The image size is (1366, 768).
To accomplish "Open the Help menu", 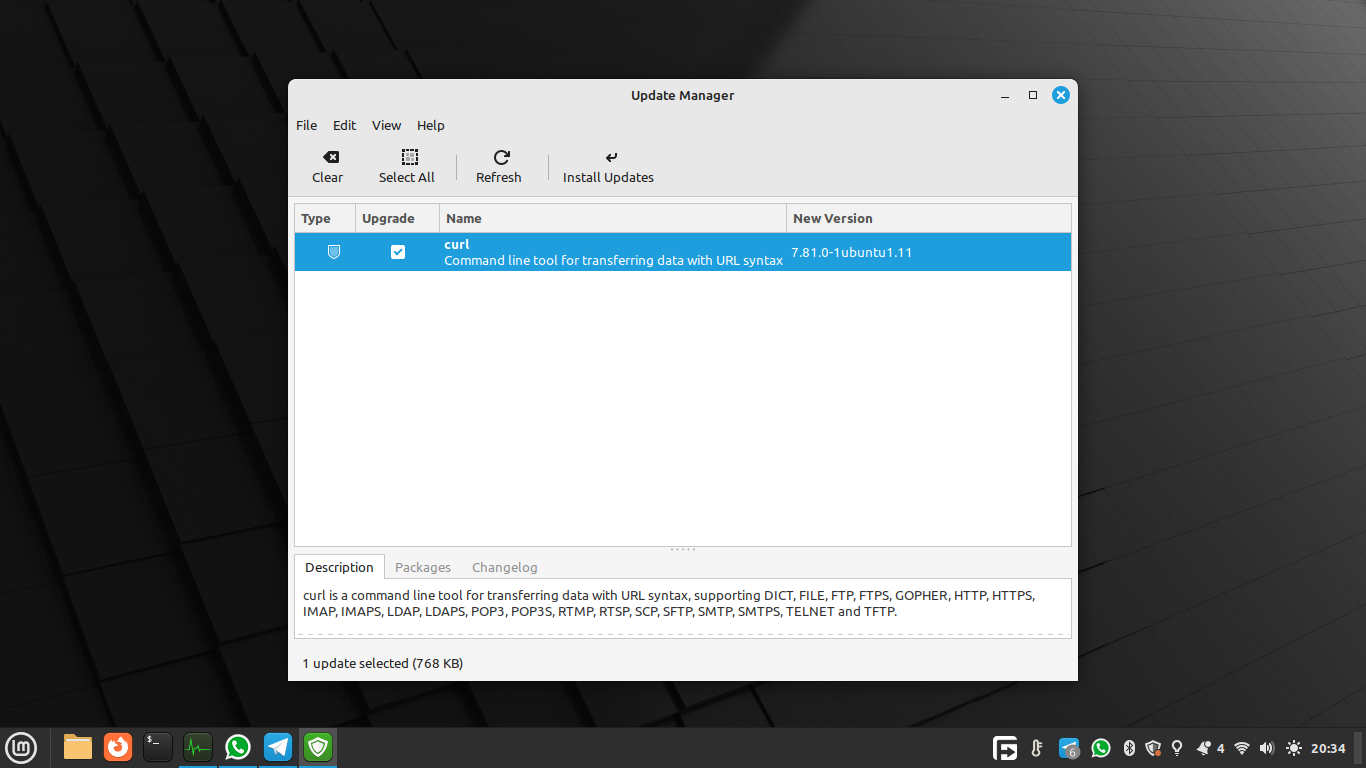I will click(431, 125).
